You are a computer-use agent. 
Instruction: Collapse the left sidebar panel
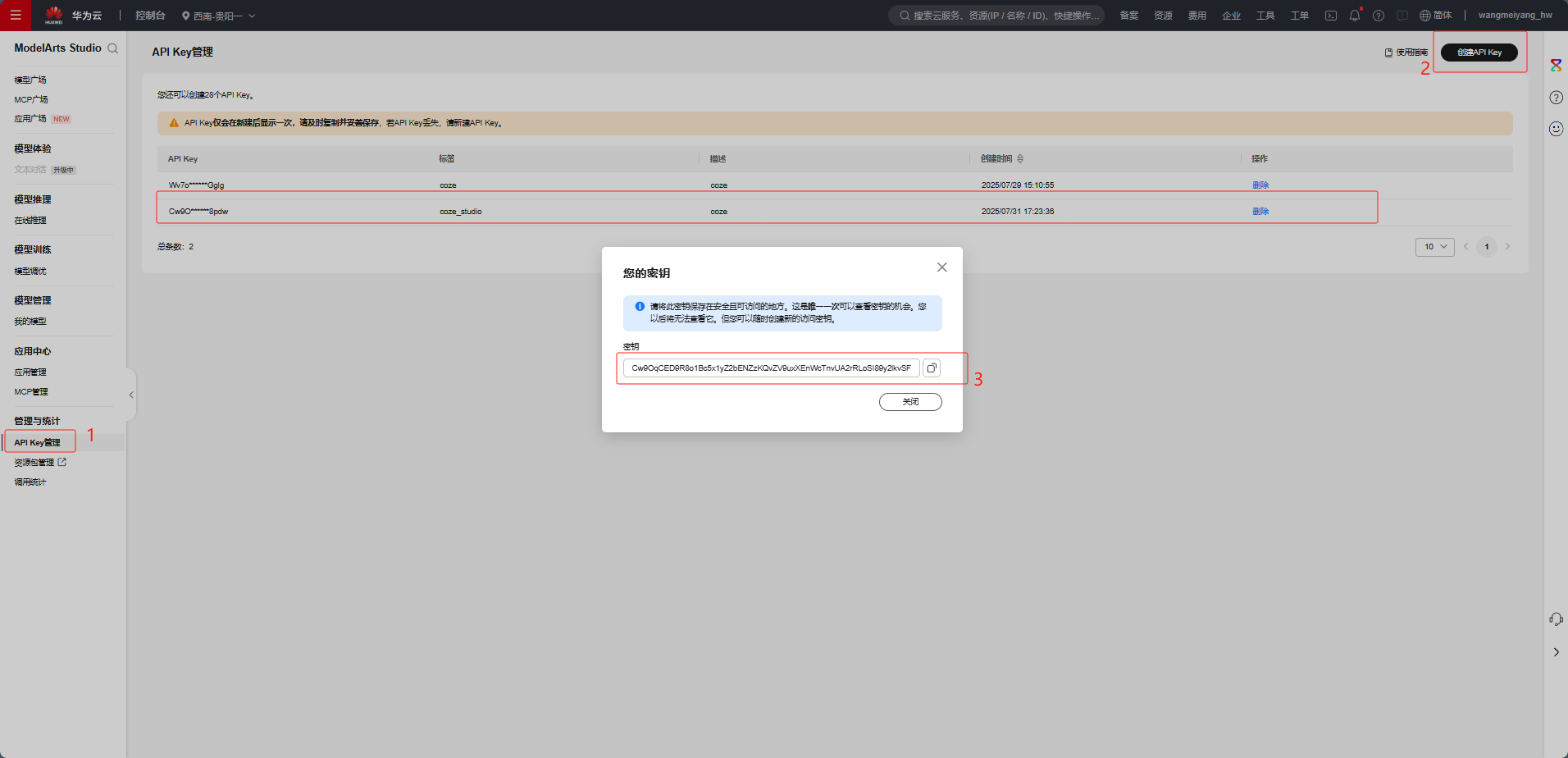(x=131, y=395)
